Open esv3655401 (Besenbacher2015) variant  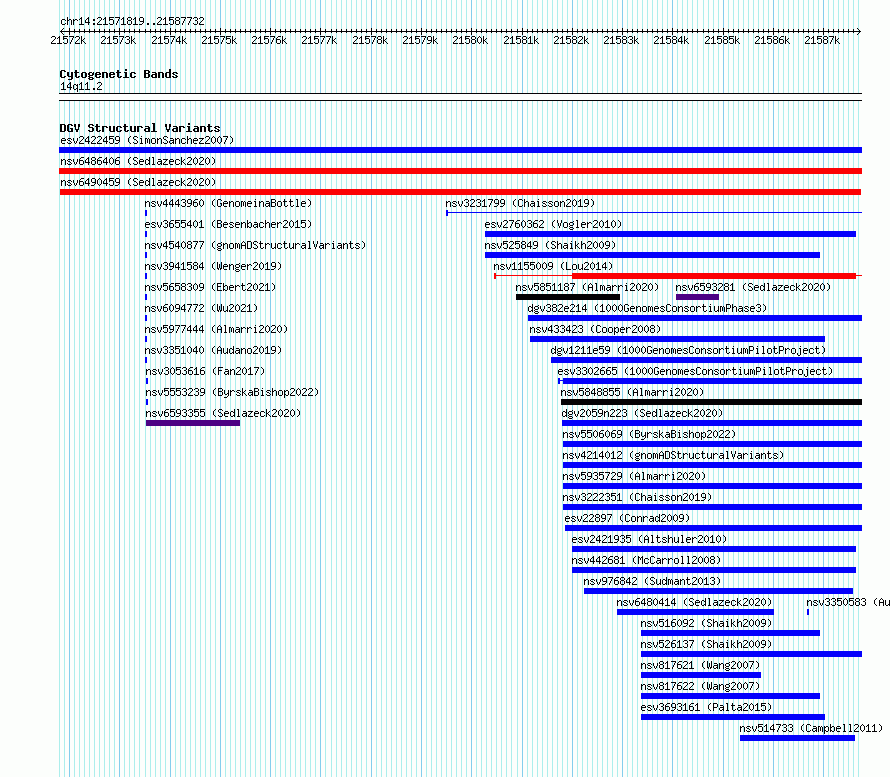[x=228, y=224]
